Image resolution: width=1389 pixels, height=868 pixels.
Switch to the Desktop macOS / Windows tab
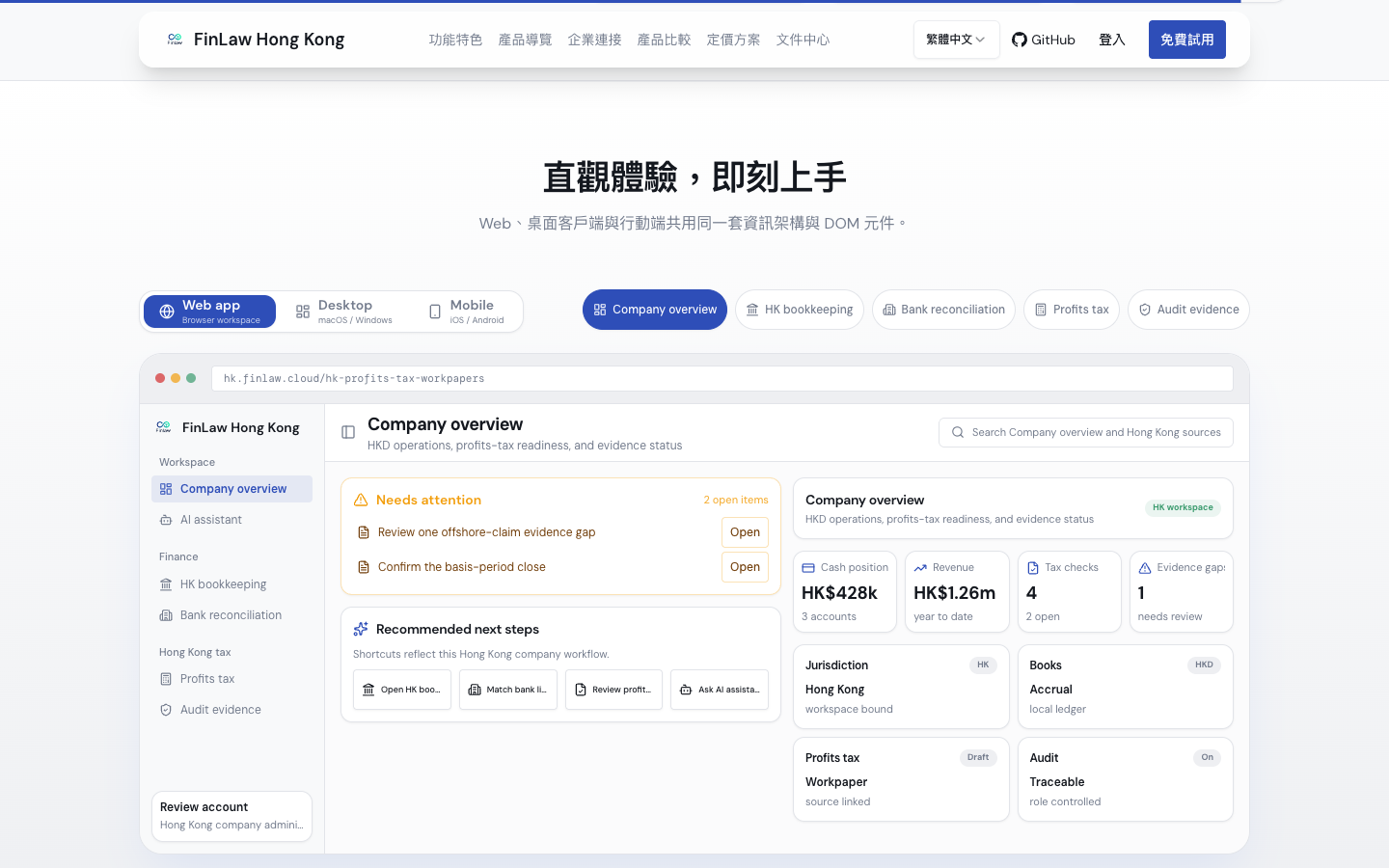pos(344,312)
